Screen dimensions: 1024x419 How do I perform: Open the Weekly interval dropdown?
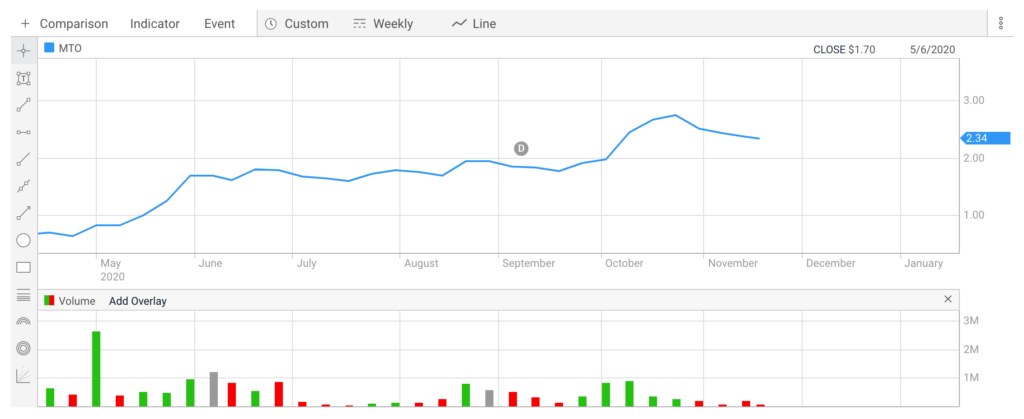click(393, 23)
